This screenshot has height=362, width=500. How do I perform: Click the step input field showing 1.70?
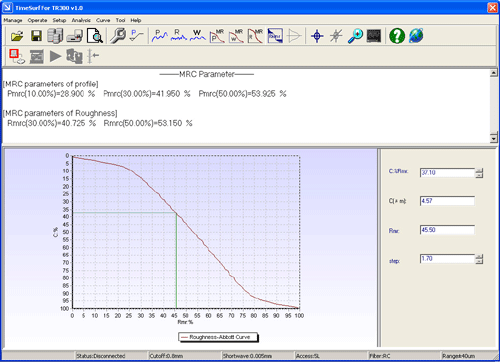[x=447, y=259]
